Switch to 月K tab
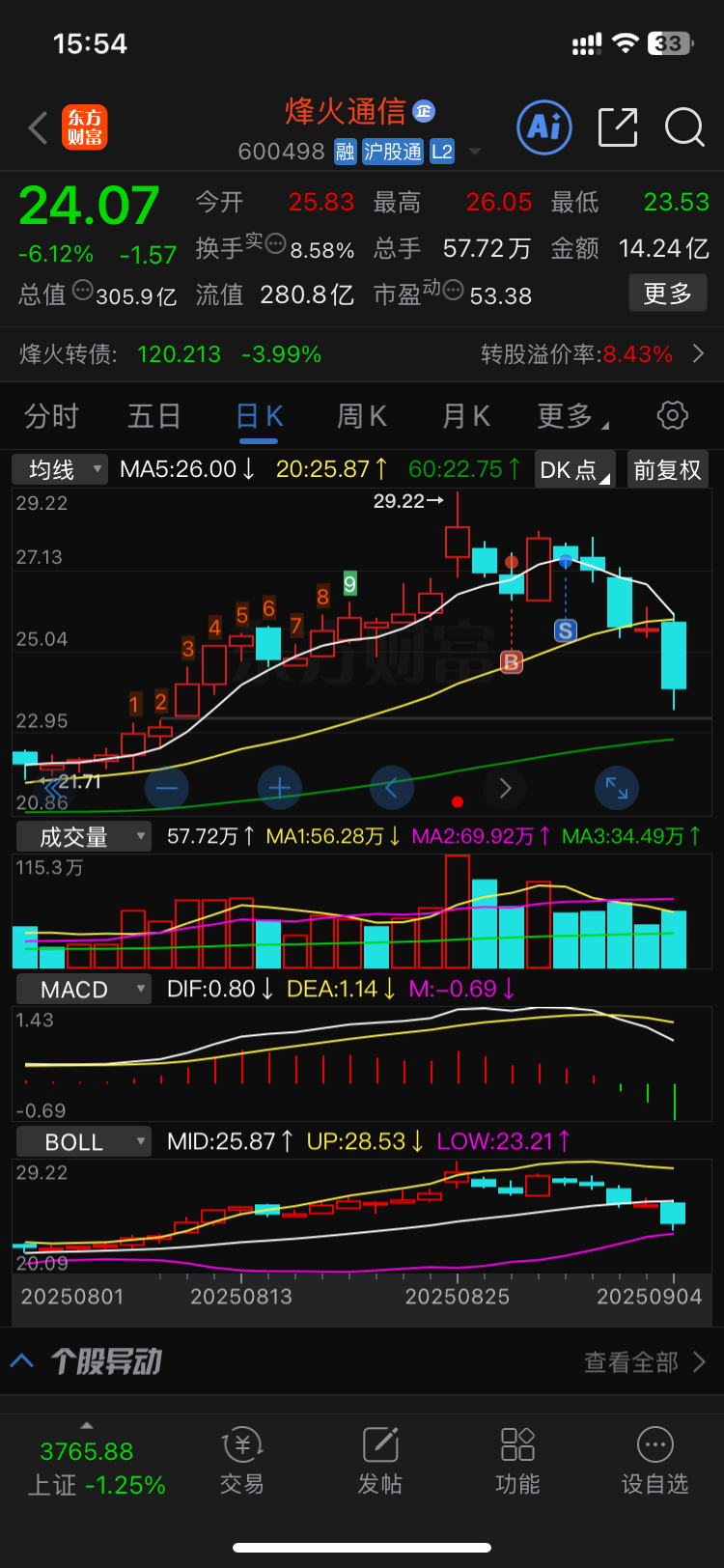This screenshot has height=1568, width=724. point(466,416)
